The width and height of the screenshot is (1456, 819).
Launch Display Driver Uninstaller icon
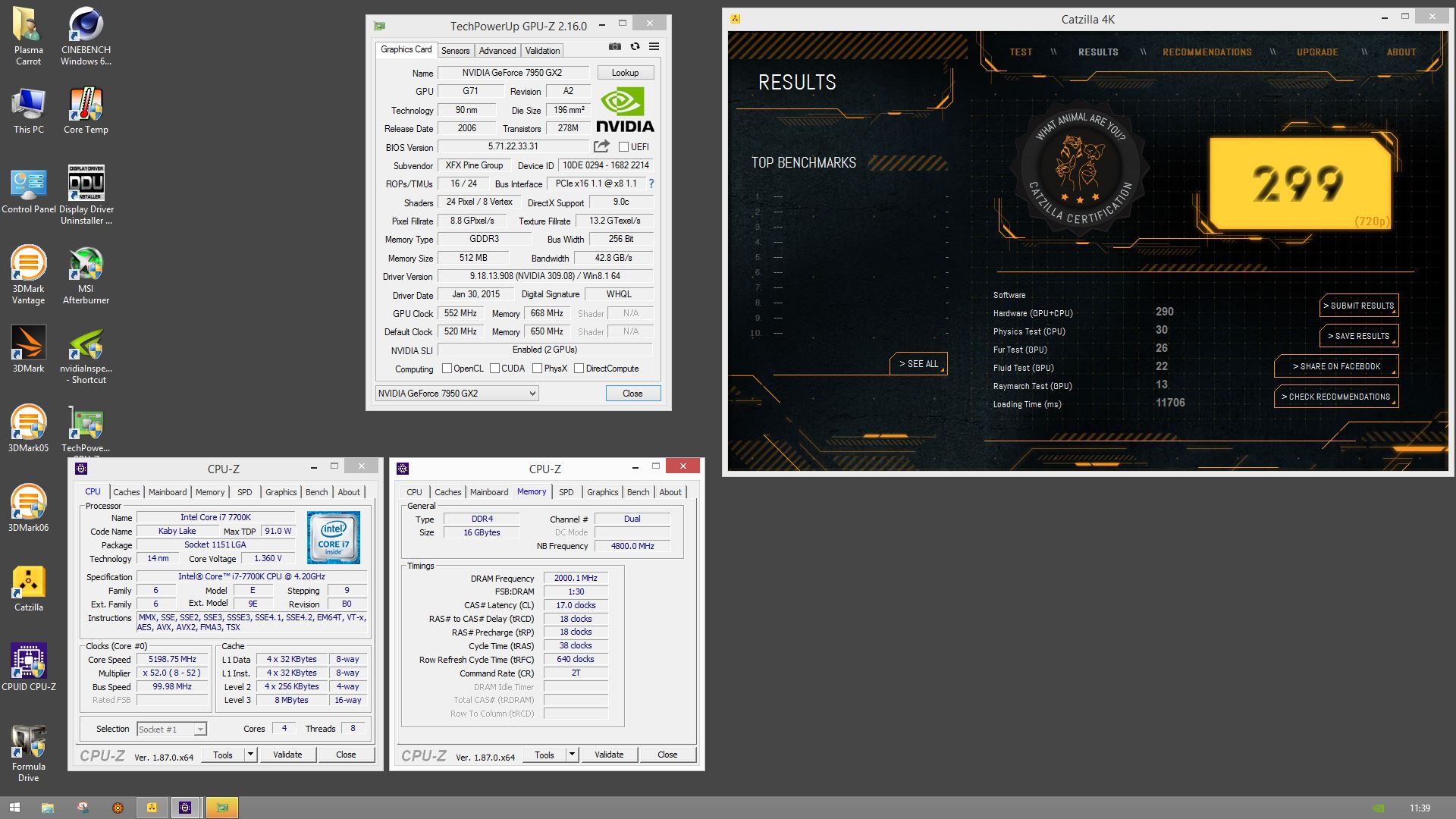pyautogui.click(x=86, y=195)
